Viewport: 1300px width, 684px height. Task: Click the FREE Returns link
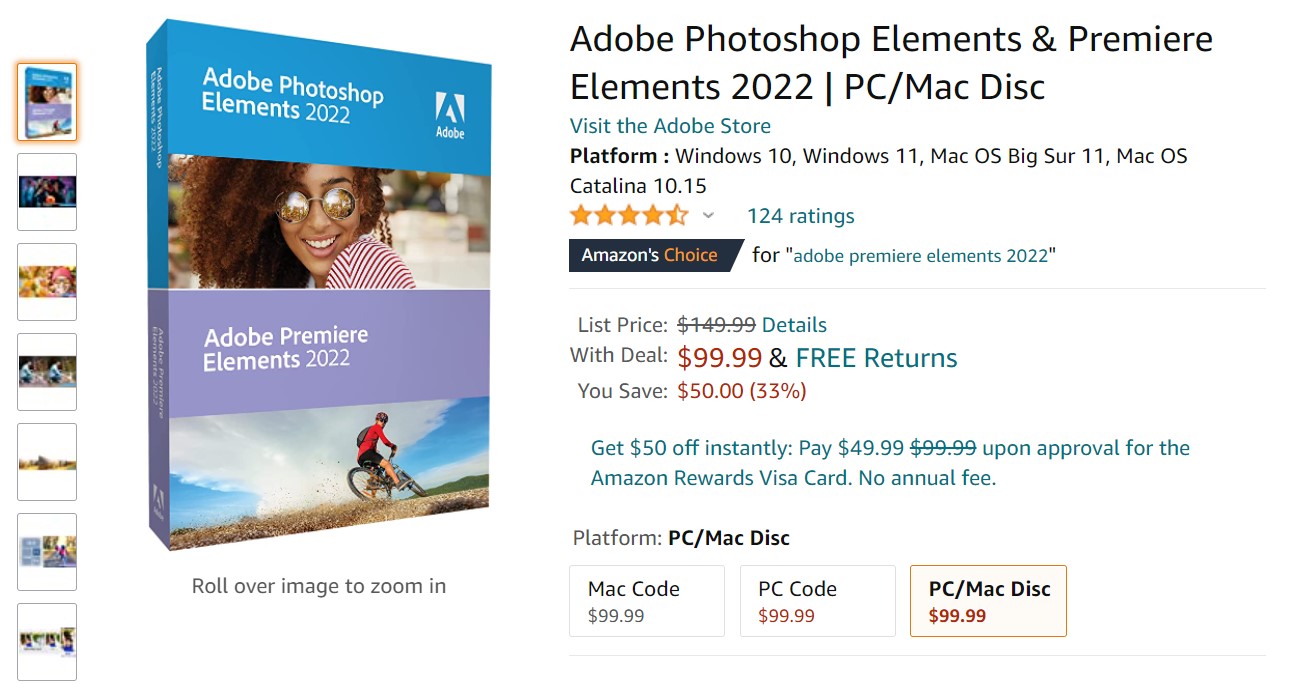click(876, 358)
